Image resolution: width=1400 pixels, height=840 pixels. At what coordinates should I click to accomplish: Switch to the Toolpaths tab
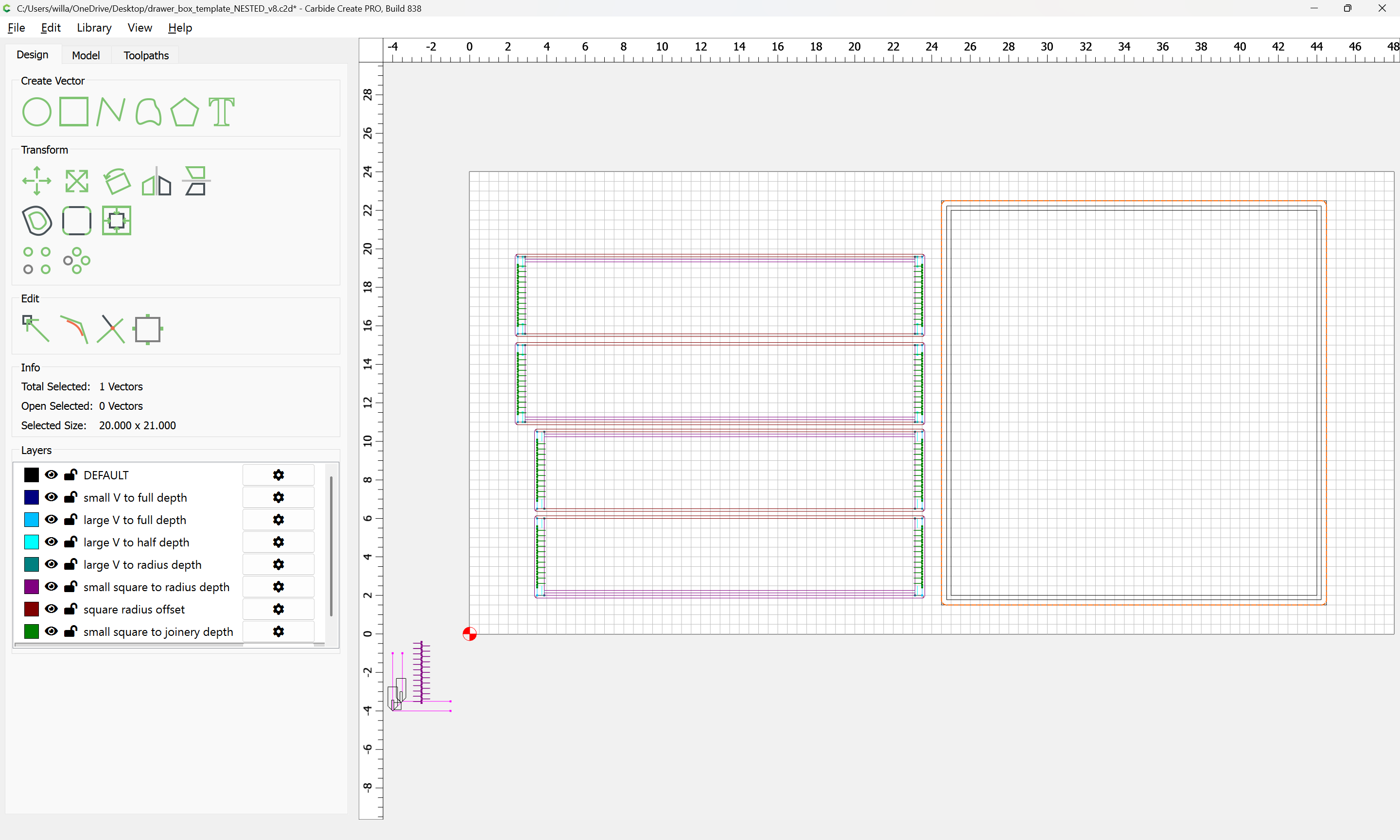click(146, 55)
